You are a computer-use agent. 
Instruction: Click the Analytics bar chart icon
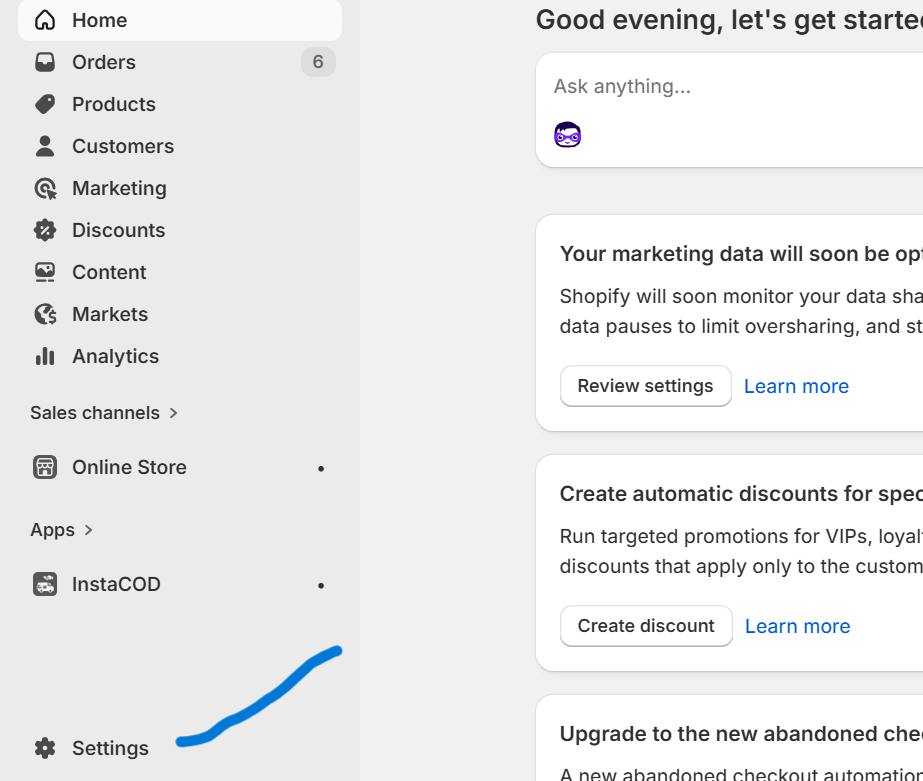[45, 356]
